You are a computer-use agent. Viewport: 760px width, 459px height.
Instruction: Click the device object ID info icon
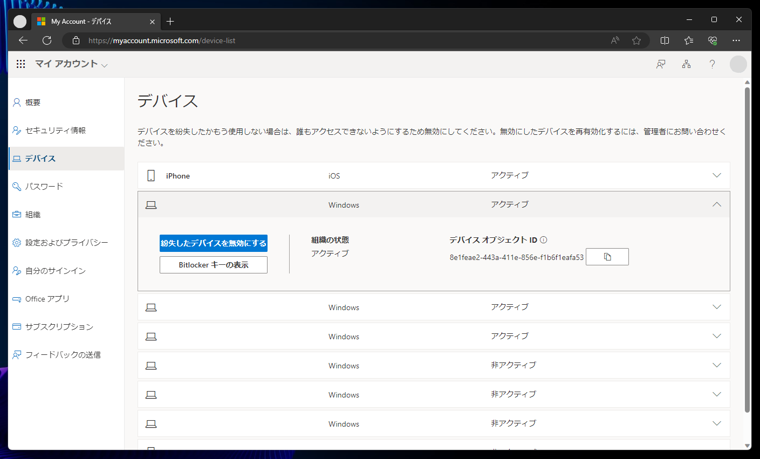click(543, 240)
